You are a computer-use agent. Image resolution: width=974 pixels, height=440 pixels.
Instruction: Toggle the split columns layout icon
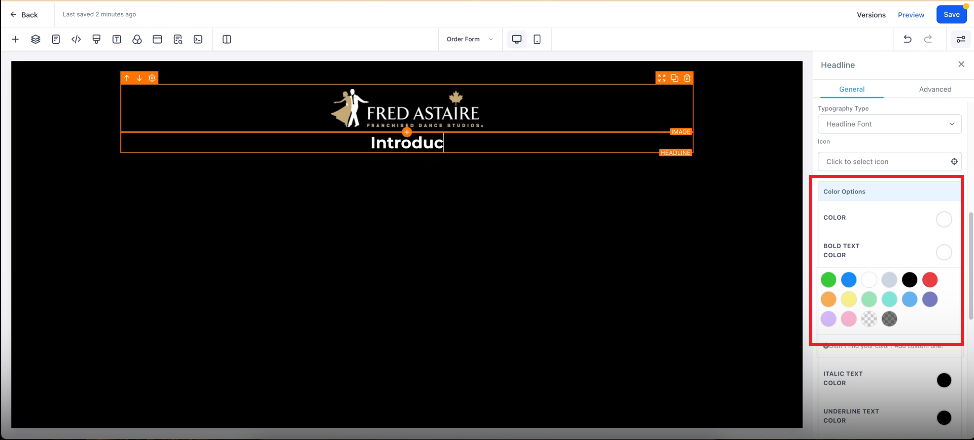pos(227,39)
